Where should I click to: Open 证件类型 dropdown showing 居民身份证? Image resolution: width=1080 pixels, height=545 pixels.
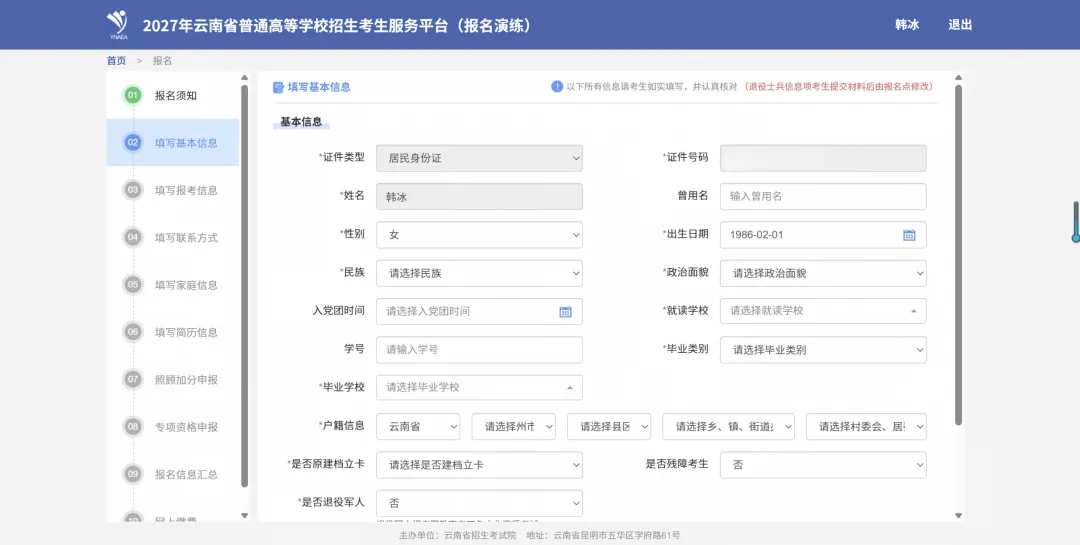479,158
